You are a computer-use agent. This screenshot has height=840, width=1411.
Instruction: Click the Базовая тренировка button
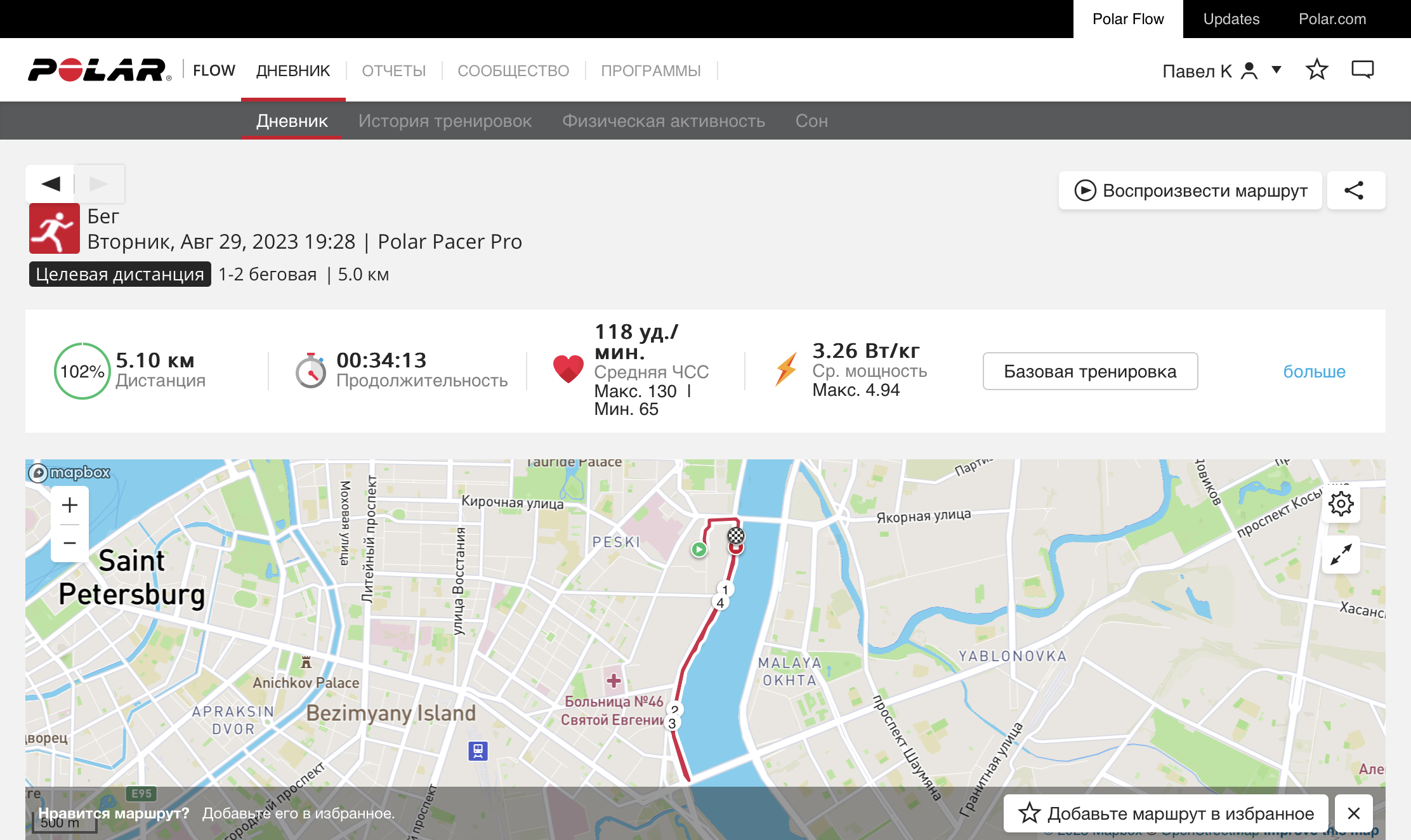[x=1090, y=371]
